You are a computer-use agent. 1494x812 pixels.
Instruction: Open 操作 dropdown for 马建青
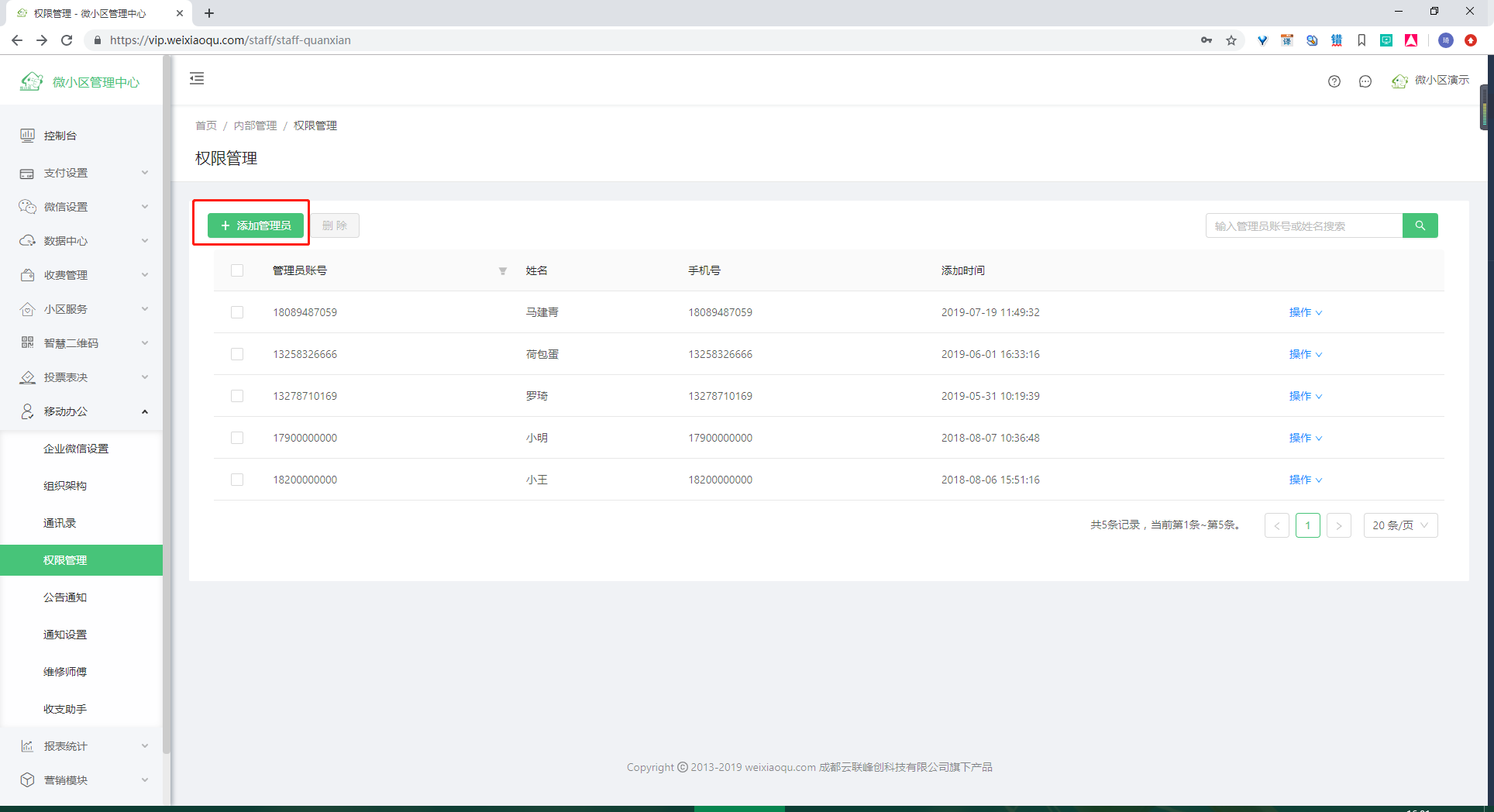(1306, 312)
